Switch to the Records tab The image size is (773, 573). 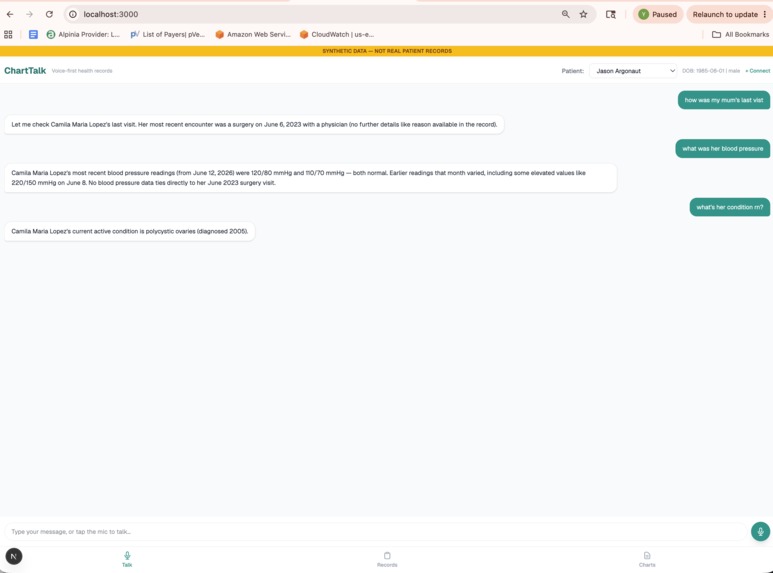pyautogui.click(x=387, y=559)
